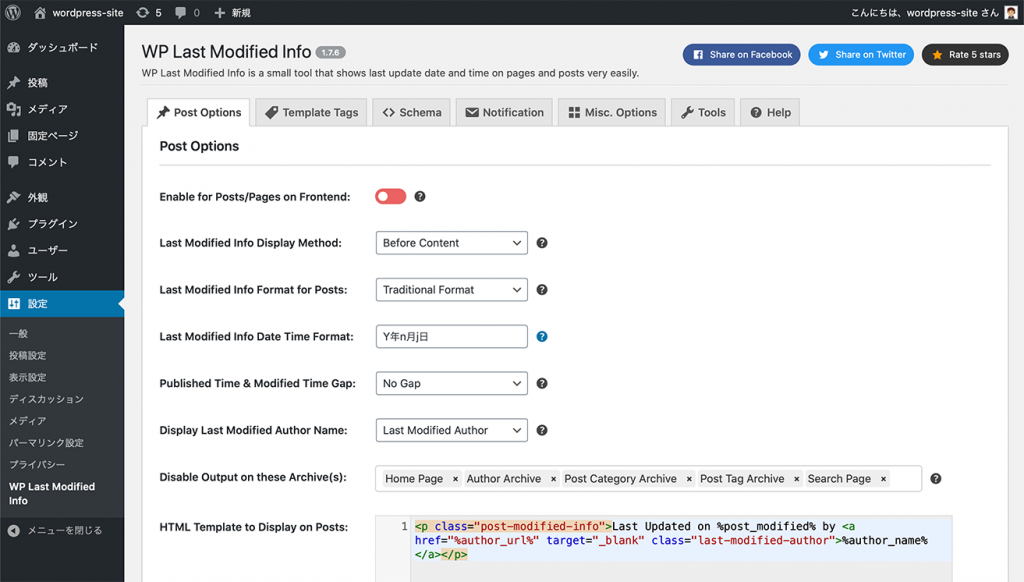Click help icon for Format for Posts

click(542, 290)
